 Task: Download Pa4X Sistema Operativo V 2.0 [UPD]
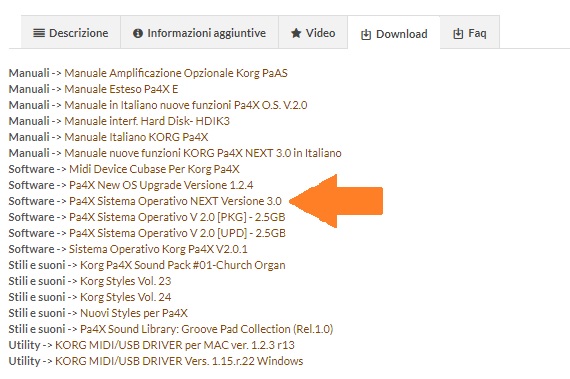click(x=177, y=233)
